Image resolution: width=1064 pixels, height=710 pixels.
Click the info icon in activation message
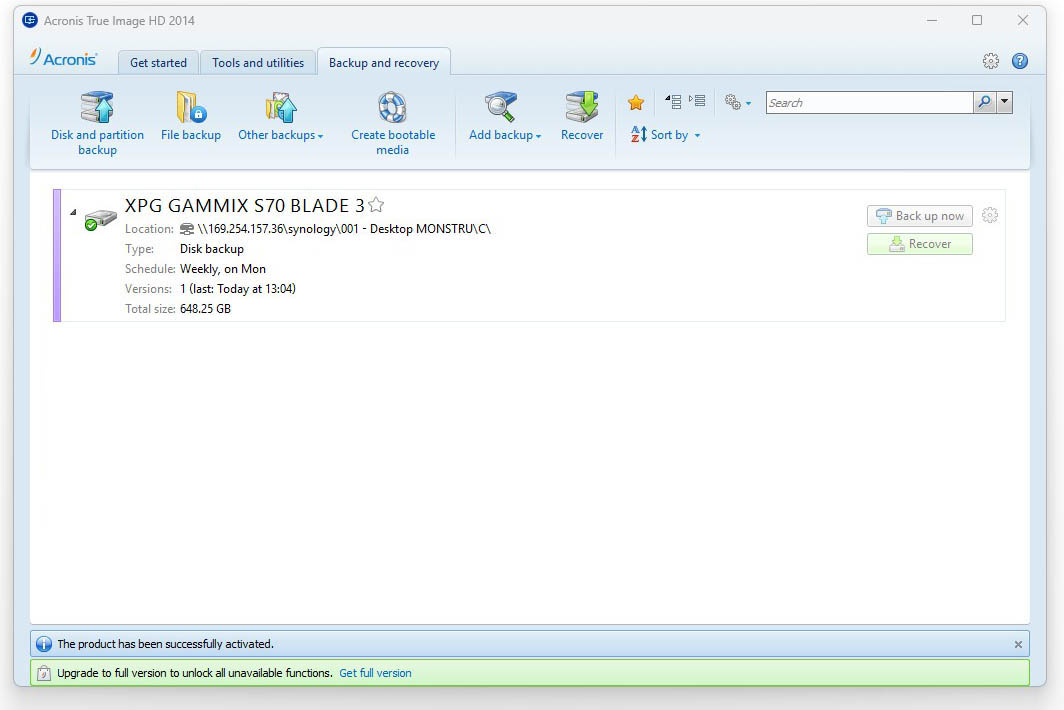tap(44, 643)
